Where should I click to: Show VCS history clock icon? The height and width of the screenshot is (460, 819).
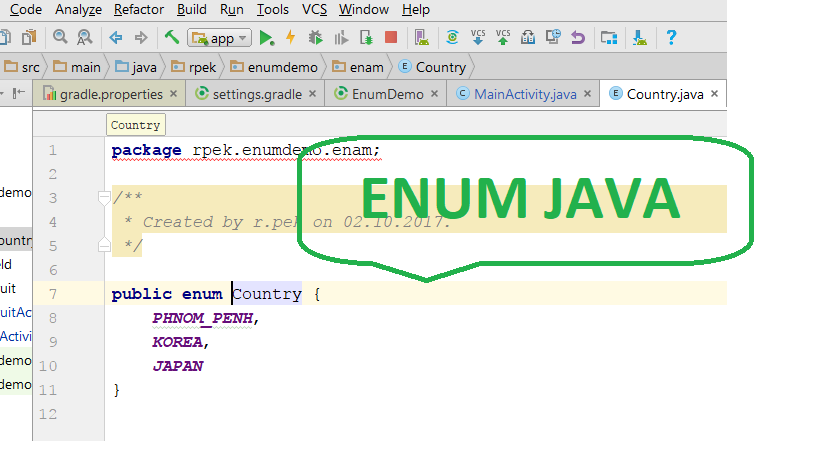point(553,37)
